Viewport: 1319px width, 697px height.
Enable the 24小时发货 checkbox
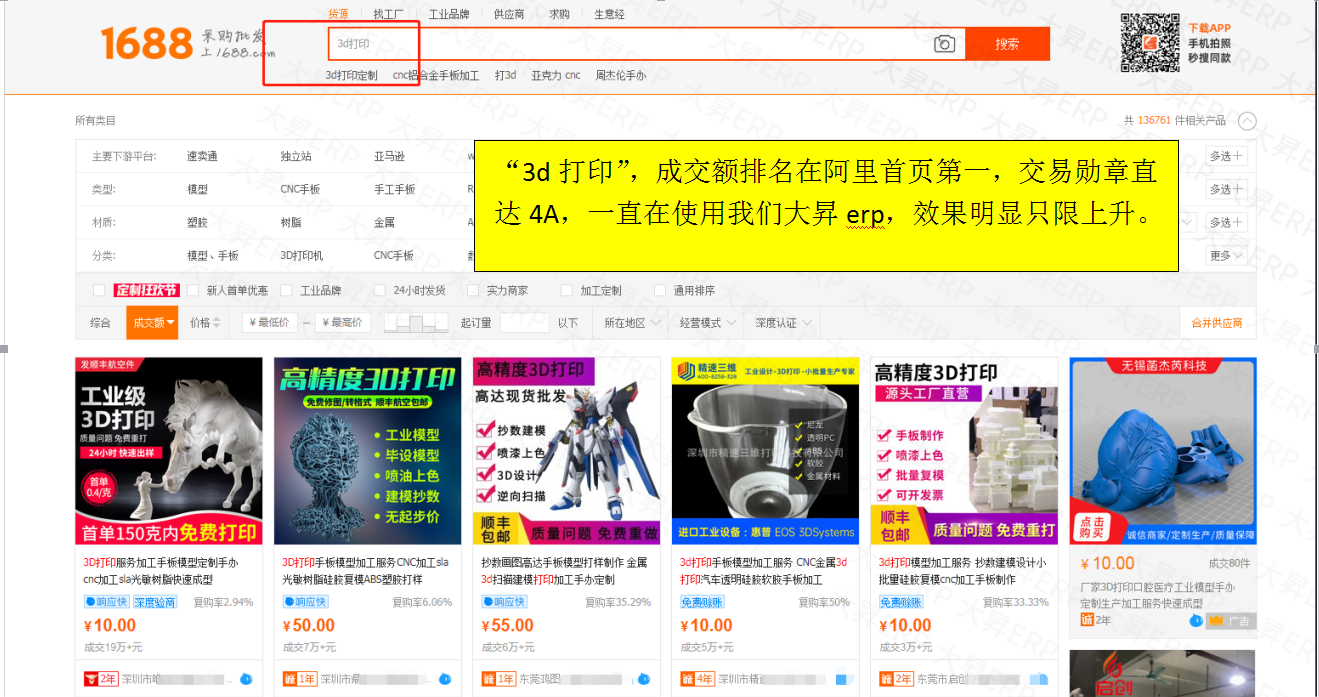[x=380, y=291]
